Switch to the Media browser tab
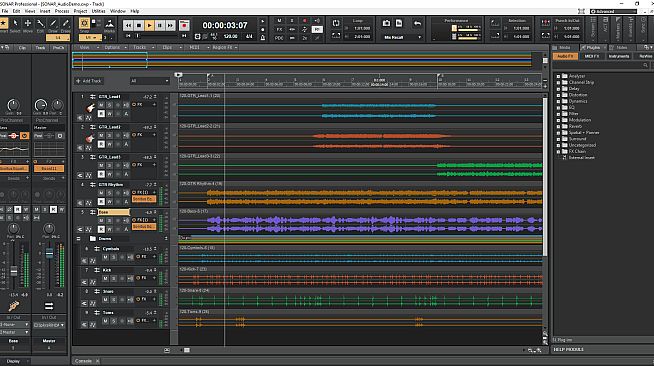 564,48
